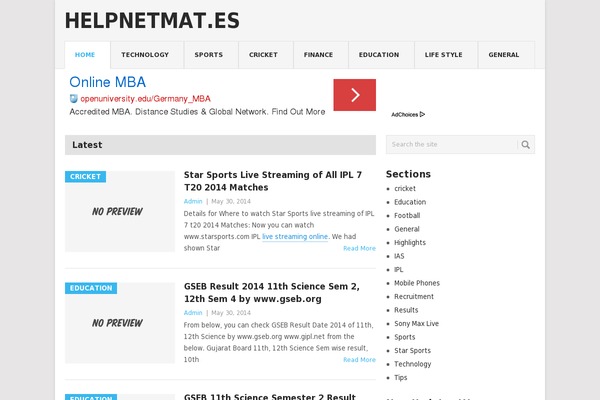The image size is (600, 400).
Task: Click the CRICKET category badge
Action: tap(85, 176)
